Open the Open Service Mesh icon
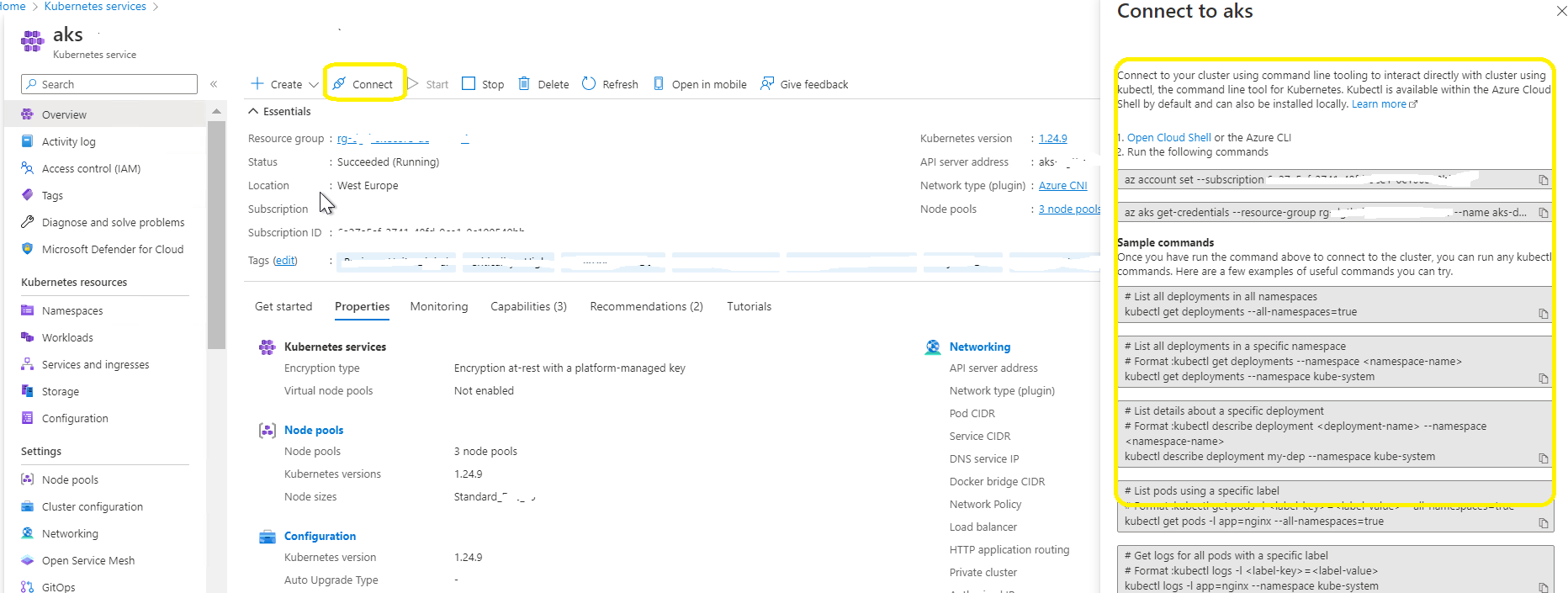 click(x=27, y=560)
